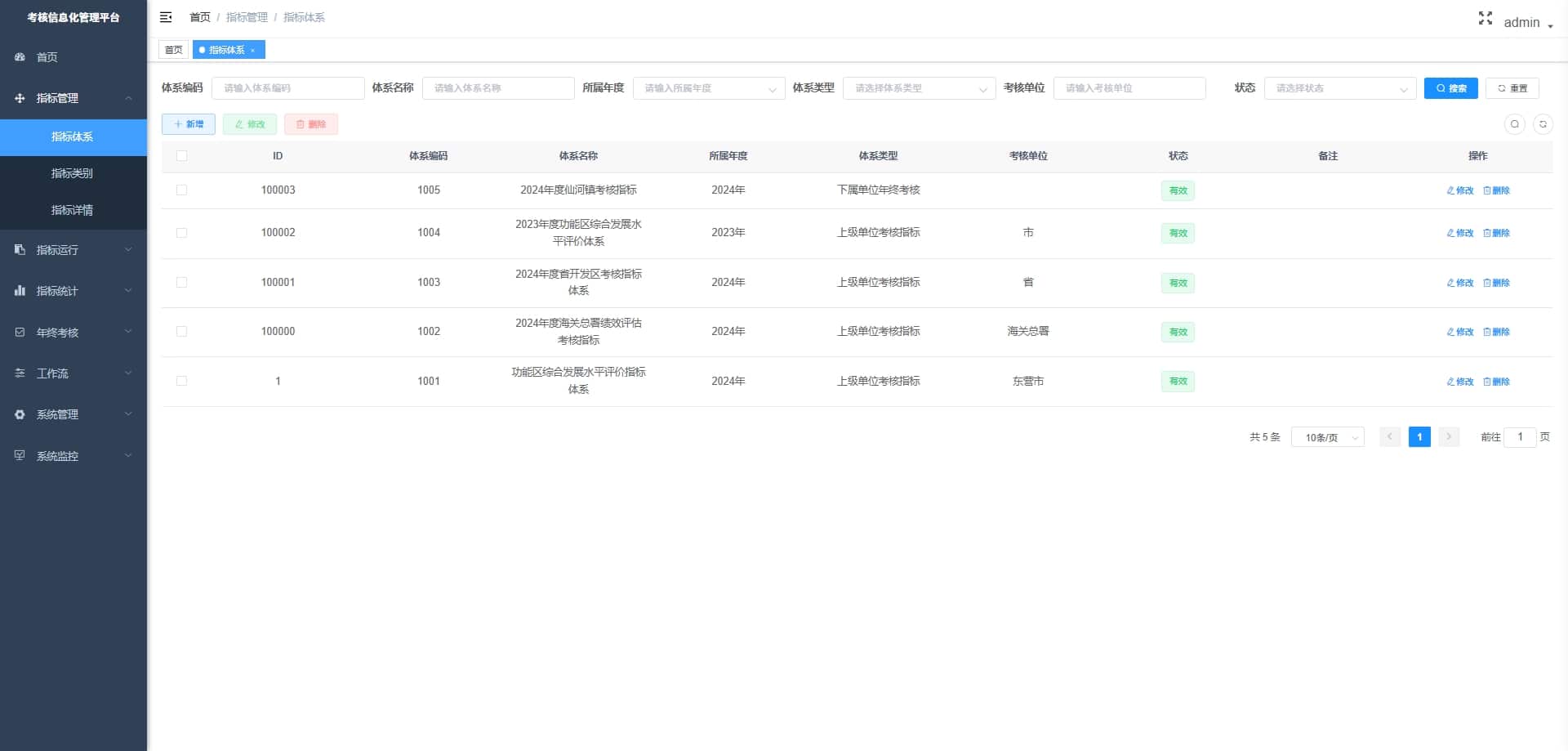Screen dimensions: 1568x751
Task: Click 删除 for row ID 100002
Action: (x=1496, y=233)
